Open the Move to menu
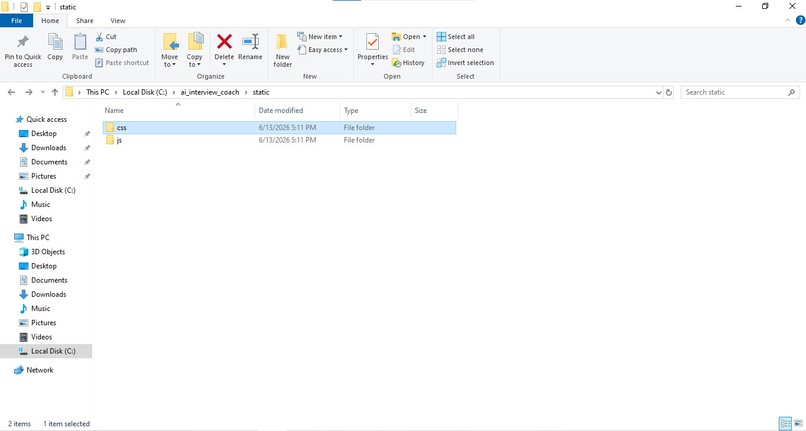This screenshot has width=806, height=431. (x=170, y=50)
